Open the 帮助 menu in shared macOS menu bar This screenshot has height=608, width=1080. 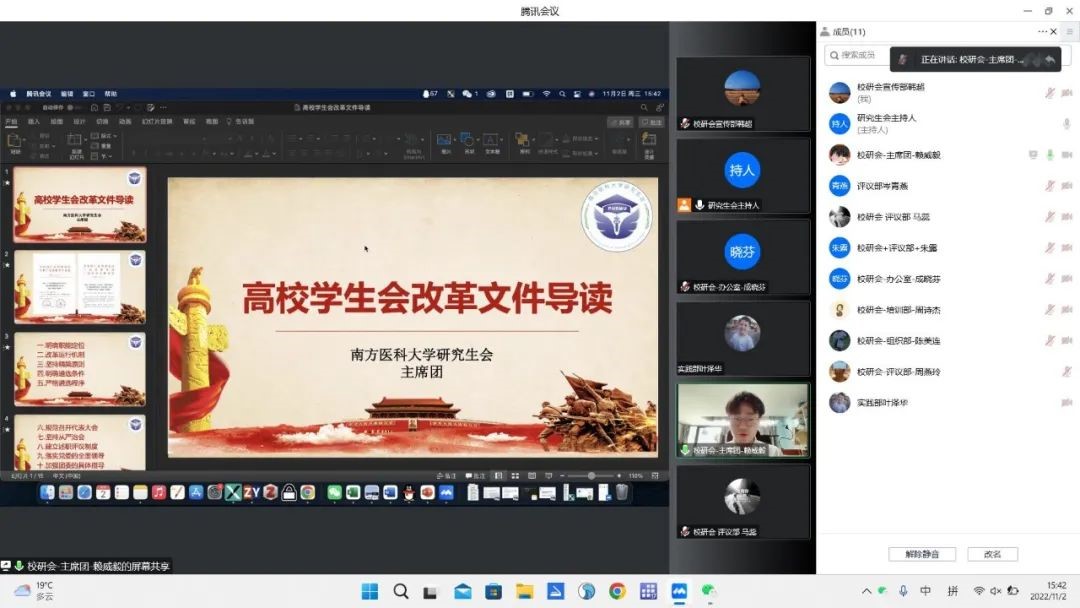pos(110,94)
